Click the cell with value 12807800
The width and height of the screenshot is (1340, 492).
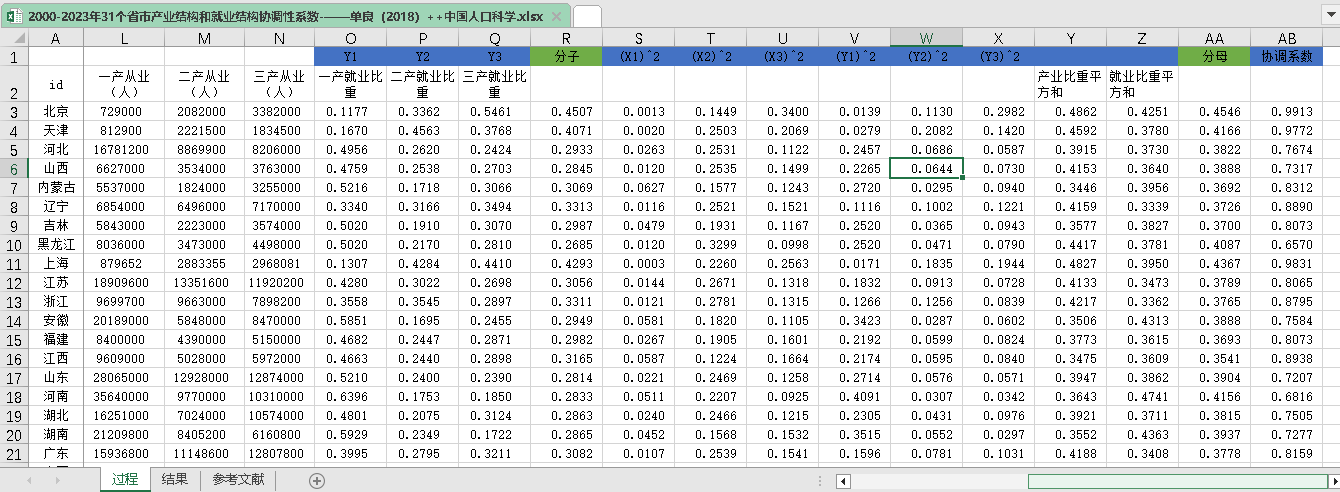point(279,455)
